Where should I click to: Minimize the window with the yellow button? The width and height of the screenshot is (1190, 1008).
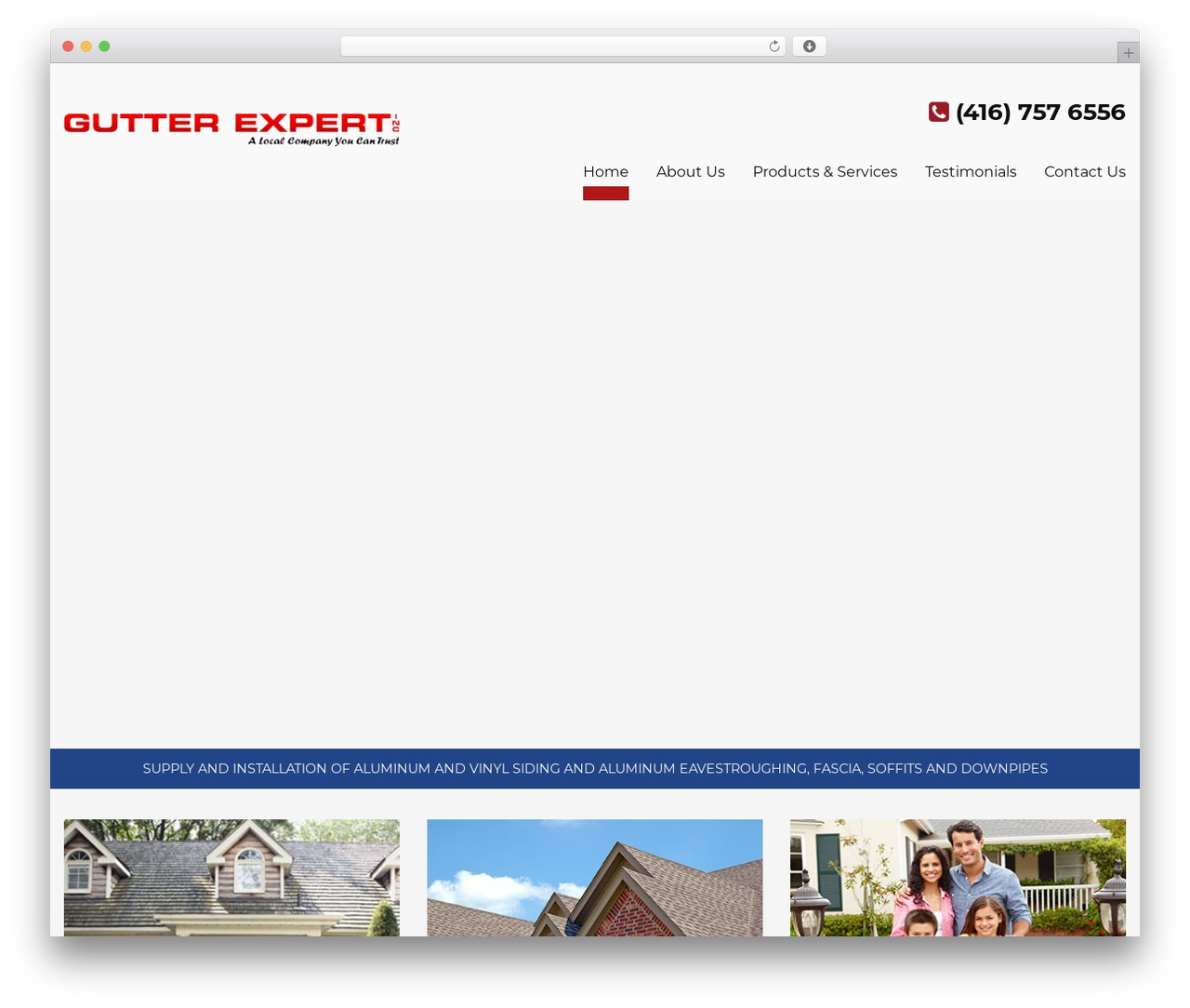pyautogui.click(x=86, y=46)
